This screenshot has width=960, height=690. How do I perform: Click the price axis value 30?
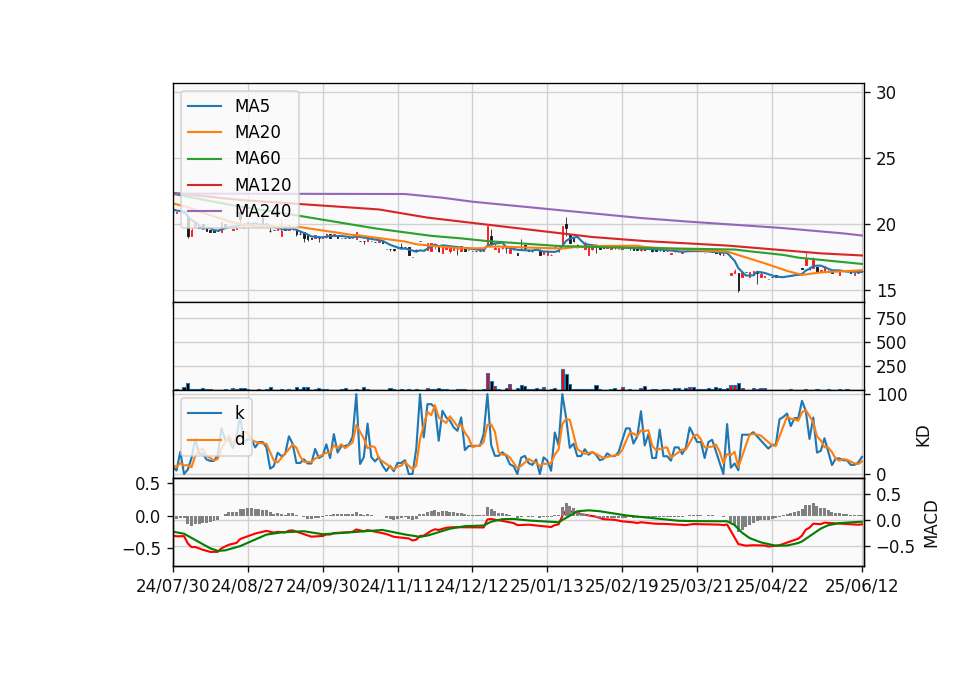pyautogui.click(x=886, y=93)
